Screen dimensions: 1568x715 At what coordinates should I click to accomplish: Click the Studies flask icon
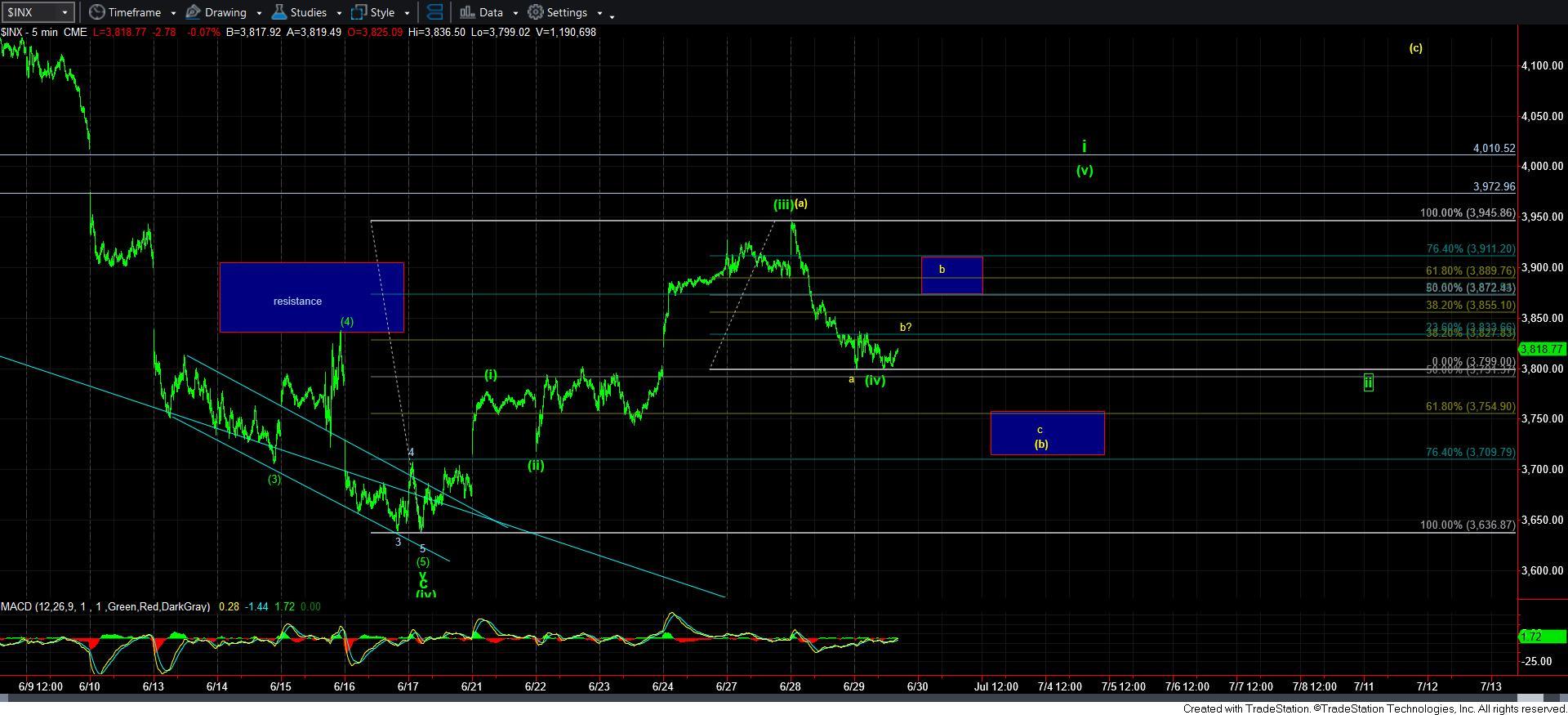pos(279,12)
